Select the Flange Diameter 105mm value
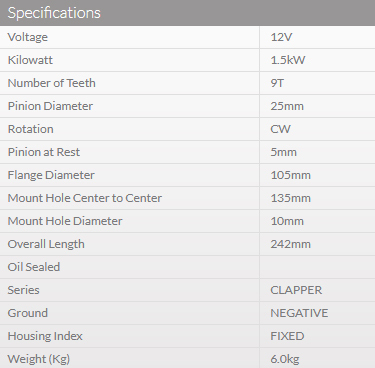The width and height of the screenshot is (375, 368). 290,175
